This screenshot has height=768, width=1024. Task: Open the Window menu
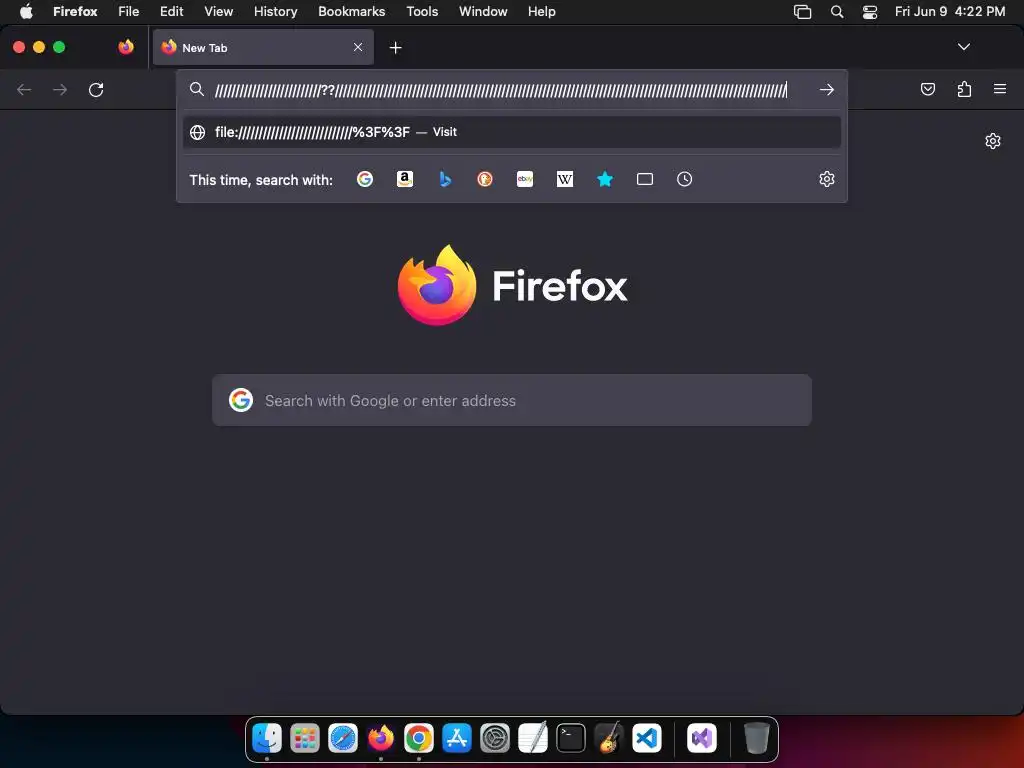(483, 11)
